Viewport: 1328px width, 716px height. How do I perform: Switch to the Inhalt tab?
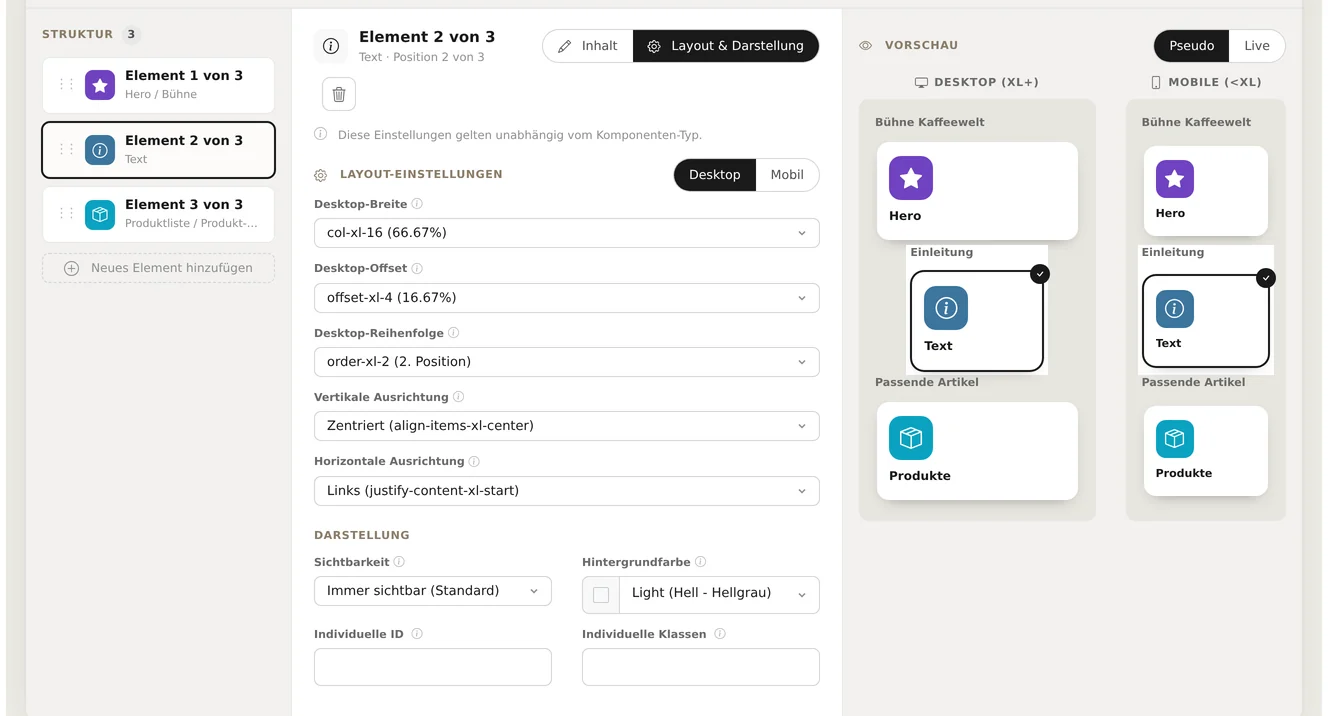point(588,46)
